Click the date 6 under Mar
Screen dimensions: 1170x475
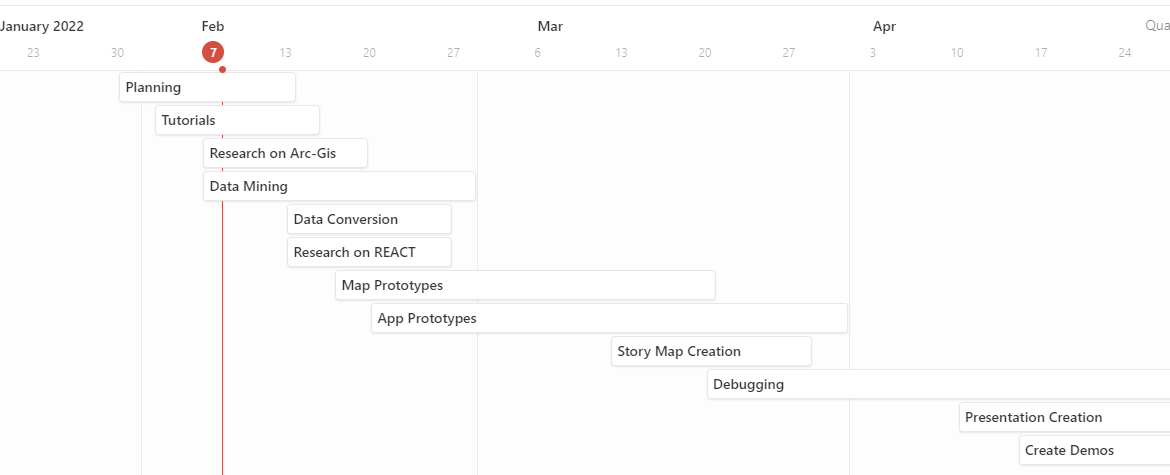[537, 52]
